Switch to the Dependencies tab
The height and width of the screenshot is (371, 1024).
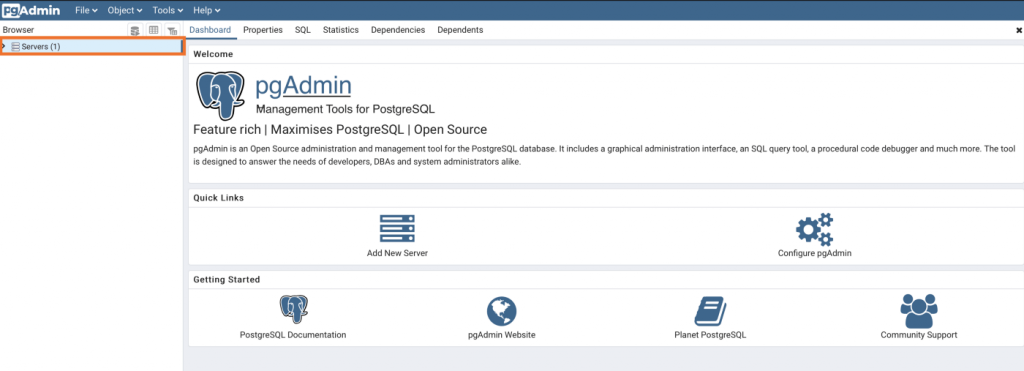pos(398,30)
